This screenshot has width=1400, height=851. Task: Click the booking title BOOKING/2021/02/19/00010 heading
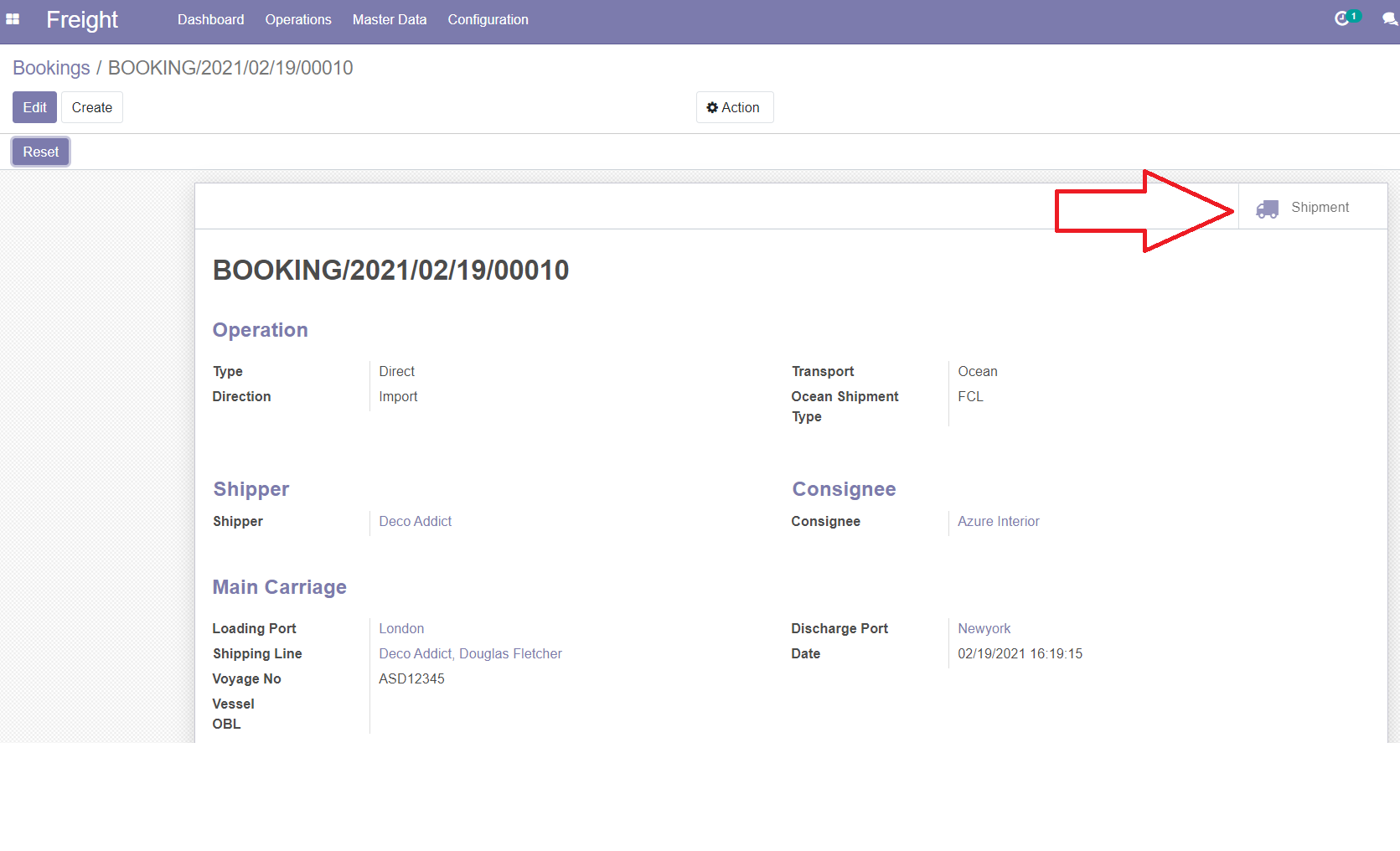point(390,270)
